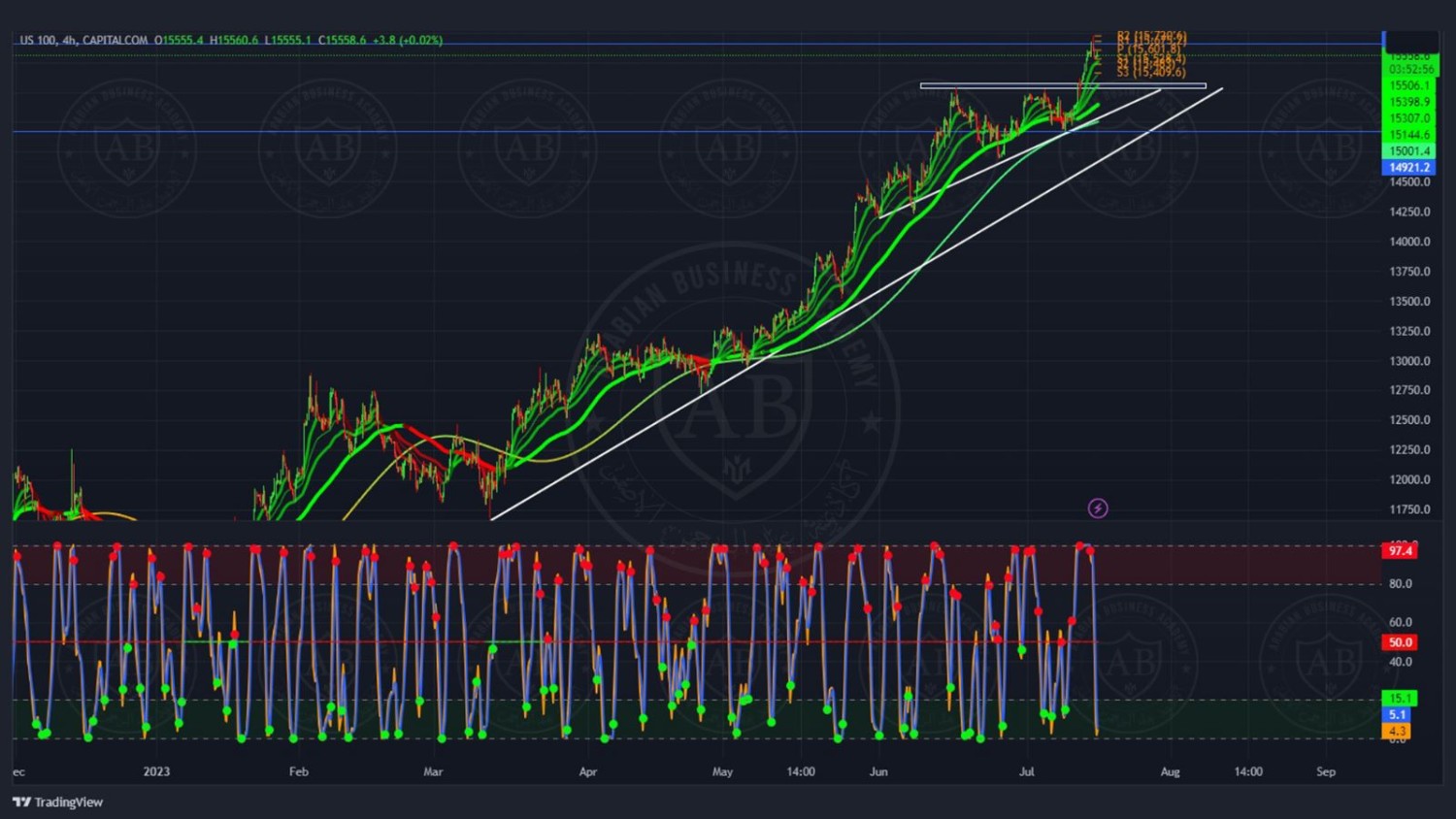The width and height of the screenshot is (1456, 819).
Task: Select the US 100, 4h, CAPITALCOM symbol title
Action: pyautogui.click(x=83, y=40)
